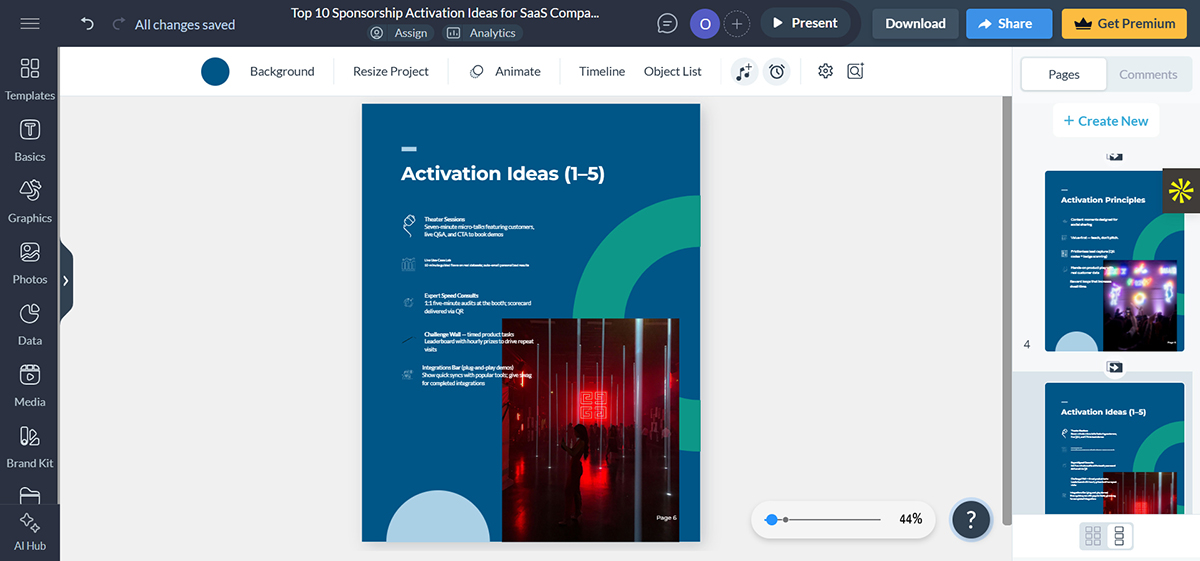Open the Background options

pyautogui.click(x=282, y=71)
